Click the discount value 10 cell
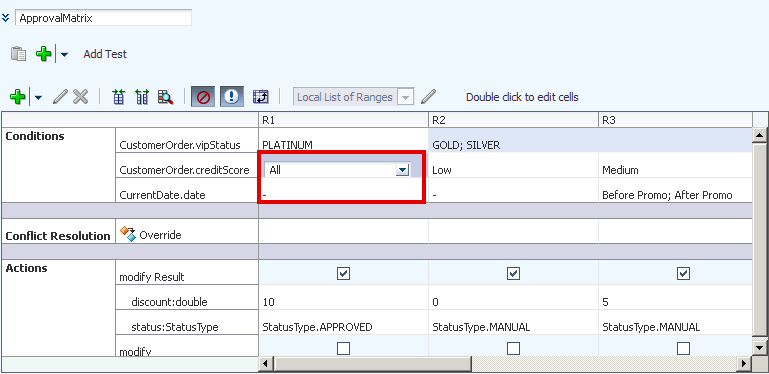Screen dimensions: 769x374 pyautogui.click(x=343, y=297)
